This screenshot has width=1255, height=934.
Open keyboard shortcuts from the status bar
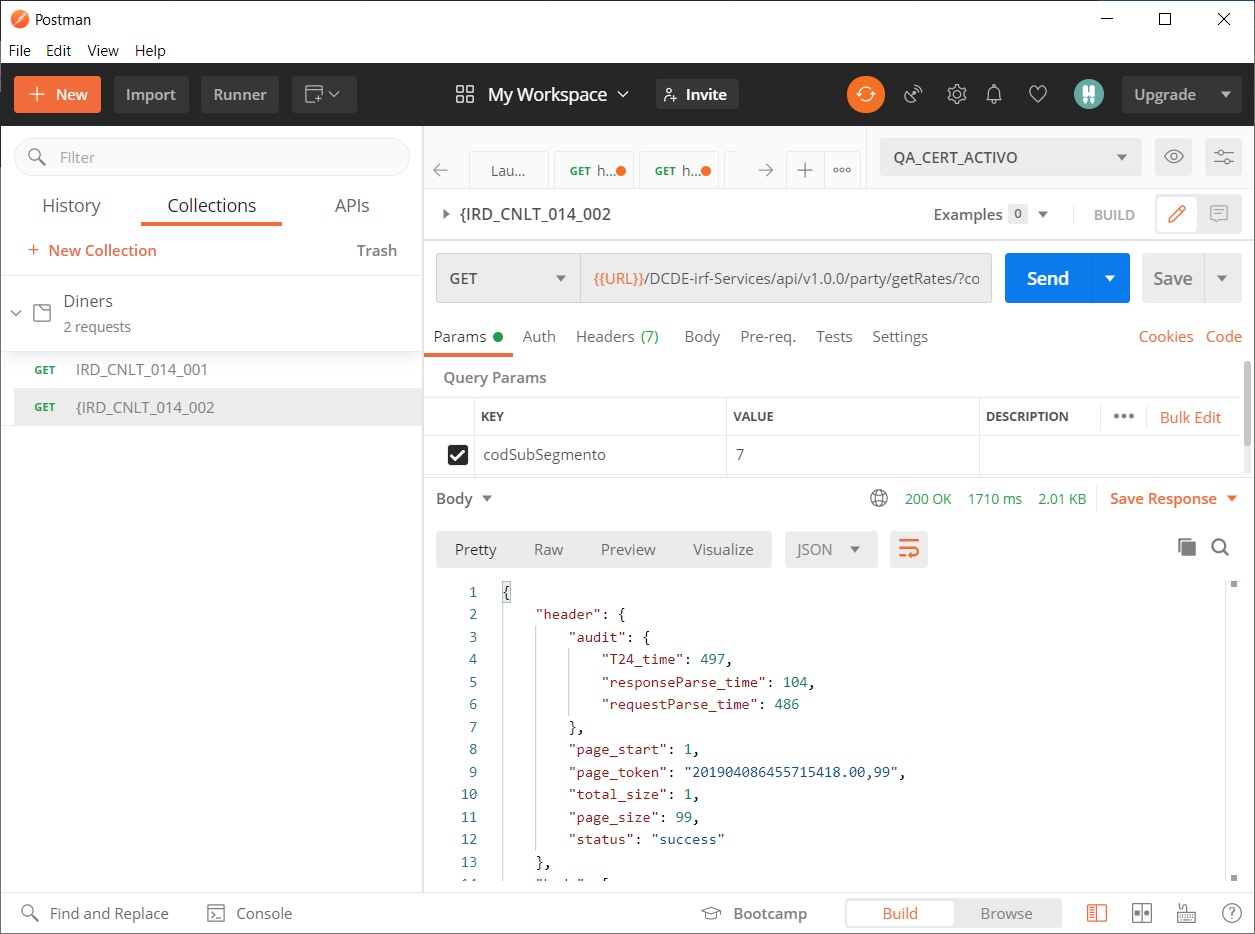(1186, 913)
